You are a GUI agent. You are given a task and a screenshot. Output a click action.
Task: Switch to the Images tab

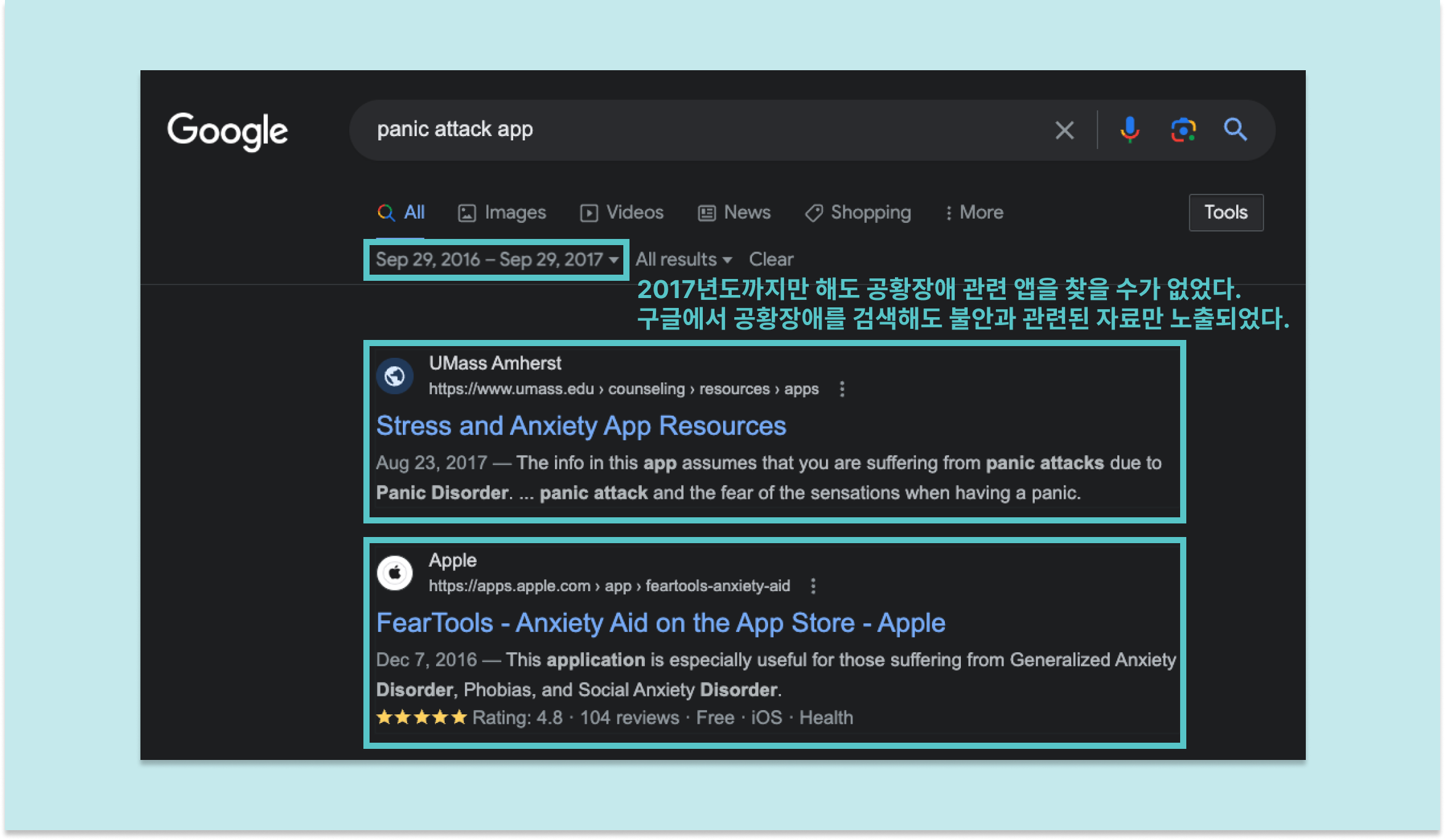(x=502, y=212)
